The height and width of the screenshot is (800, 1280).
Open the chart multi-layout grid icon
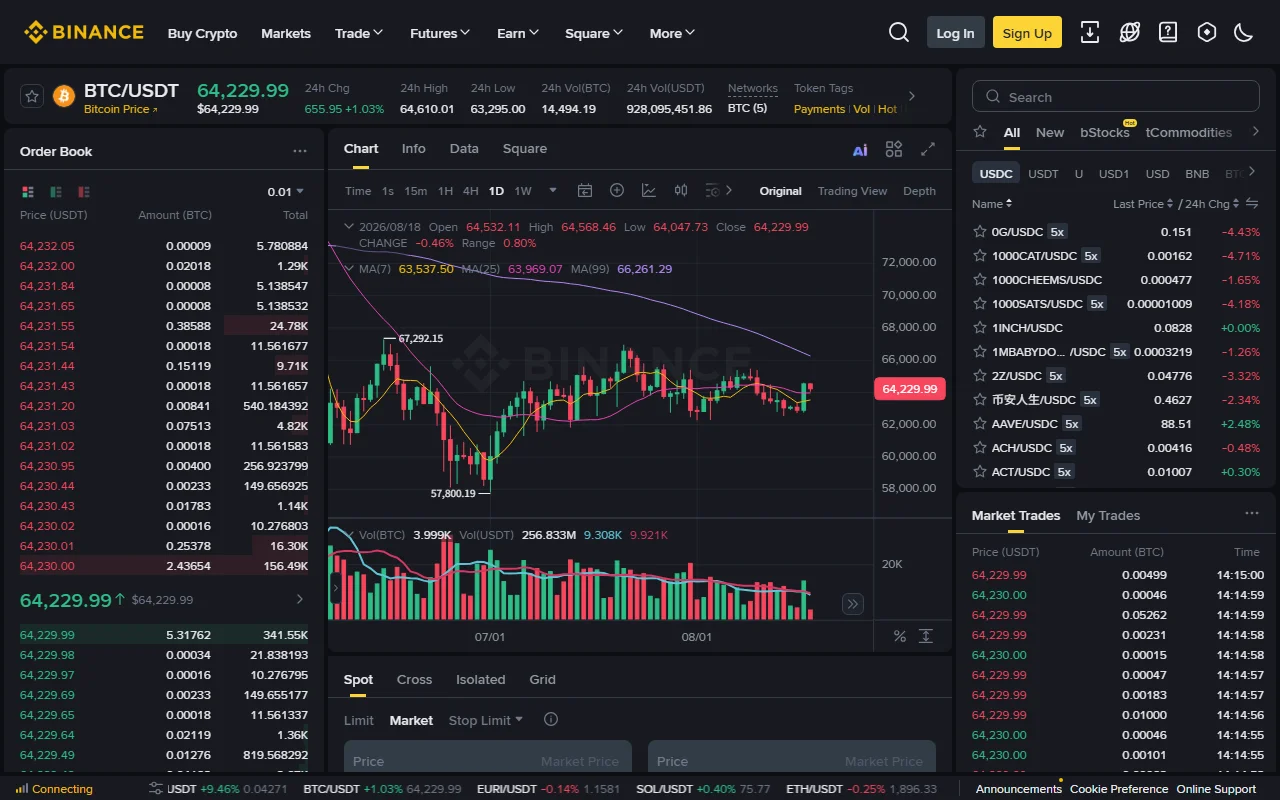894,149
